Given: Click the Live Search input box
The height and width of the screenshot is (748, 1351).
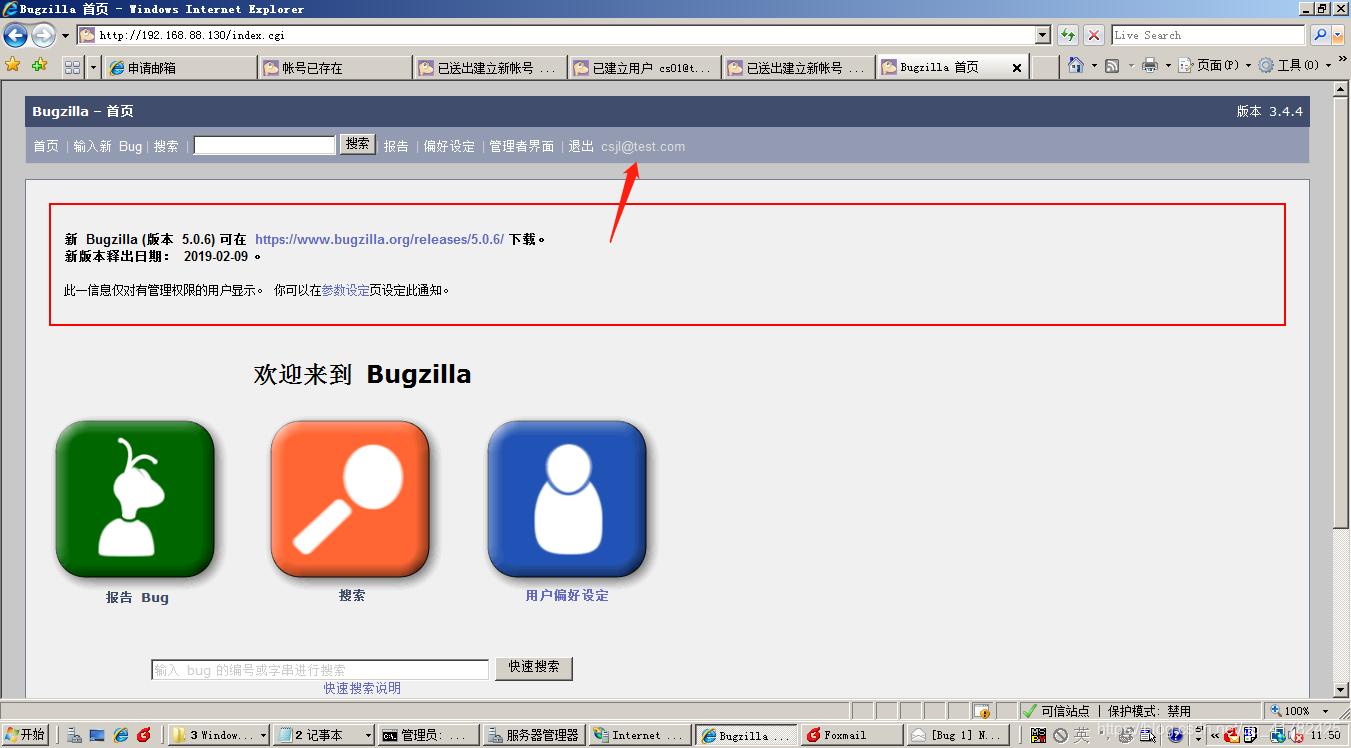Looking at the screenshot, I should pyautogui.click(x=1208, y=35).
